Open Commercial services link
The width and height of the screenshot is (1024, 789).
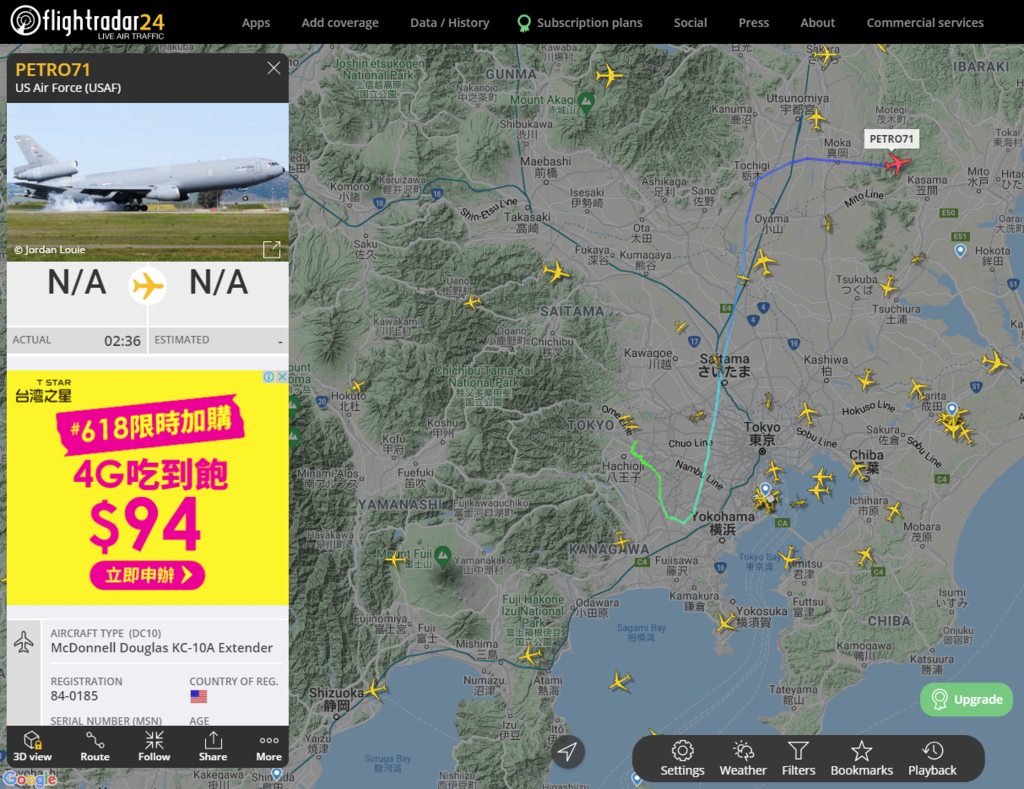[925, 23]
